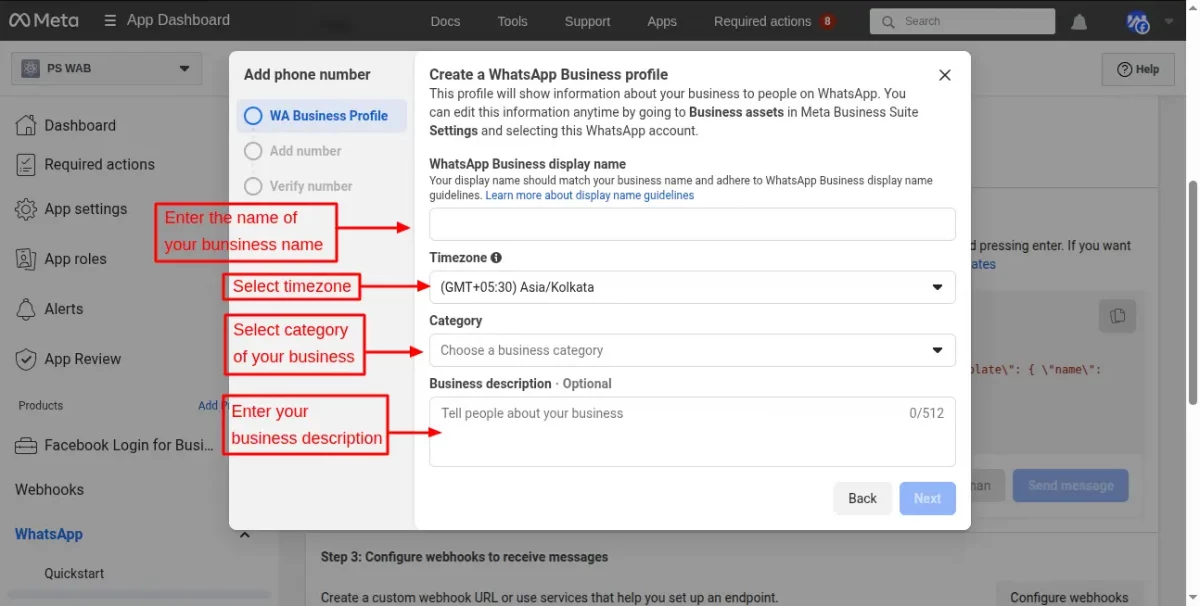Click the Dashboard home icon in sidebar
The height and width of the screenshot is (606, 1200).
[x=26, y=125]
